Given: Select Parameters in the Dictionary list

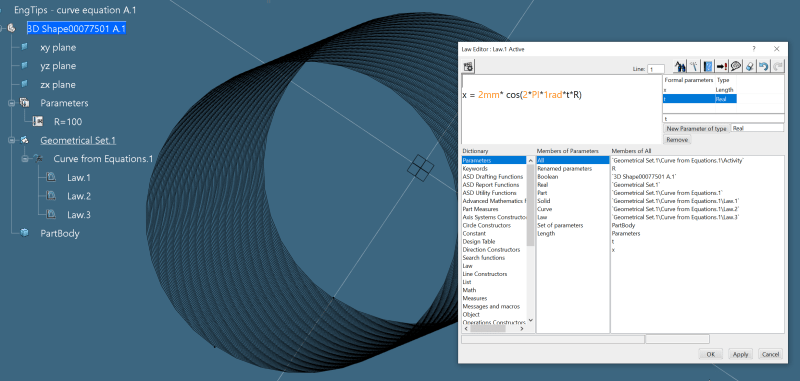Looking at the screenshot, I should (494, 160).
